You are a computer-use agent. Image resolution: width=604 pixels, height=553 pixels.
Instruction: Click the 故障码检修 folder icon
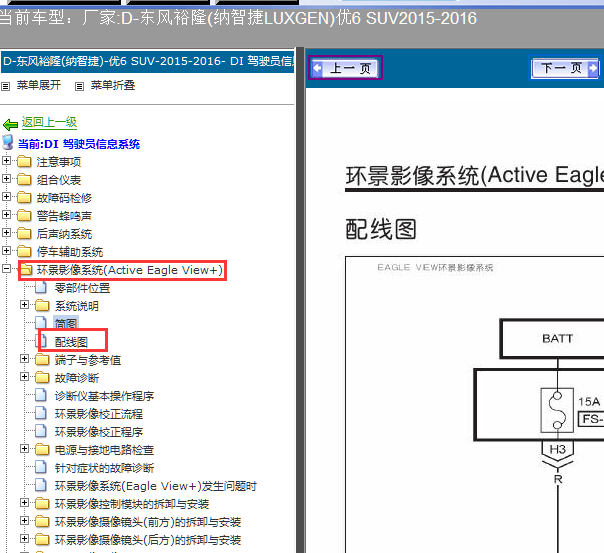pos(24,198)
